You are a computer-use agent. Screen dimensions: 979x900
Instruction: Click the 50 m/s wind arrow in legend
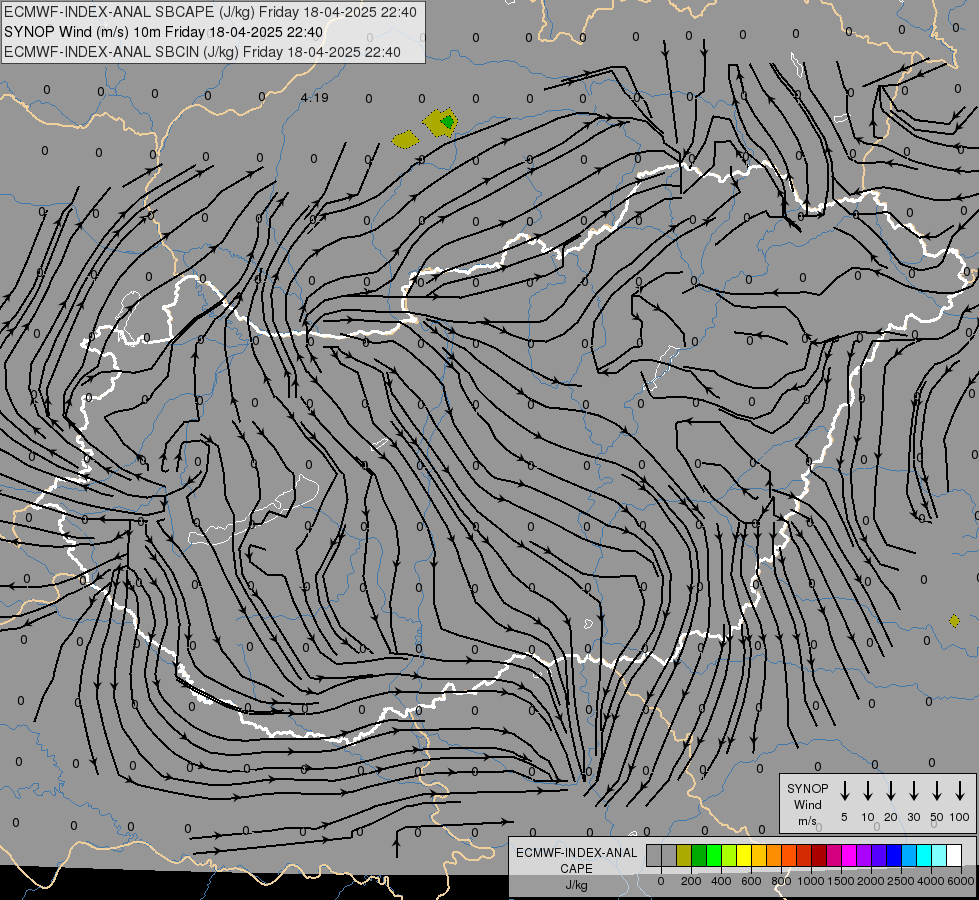937,790
